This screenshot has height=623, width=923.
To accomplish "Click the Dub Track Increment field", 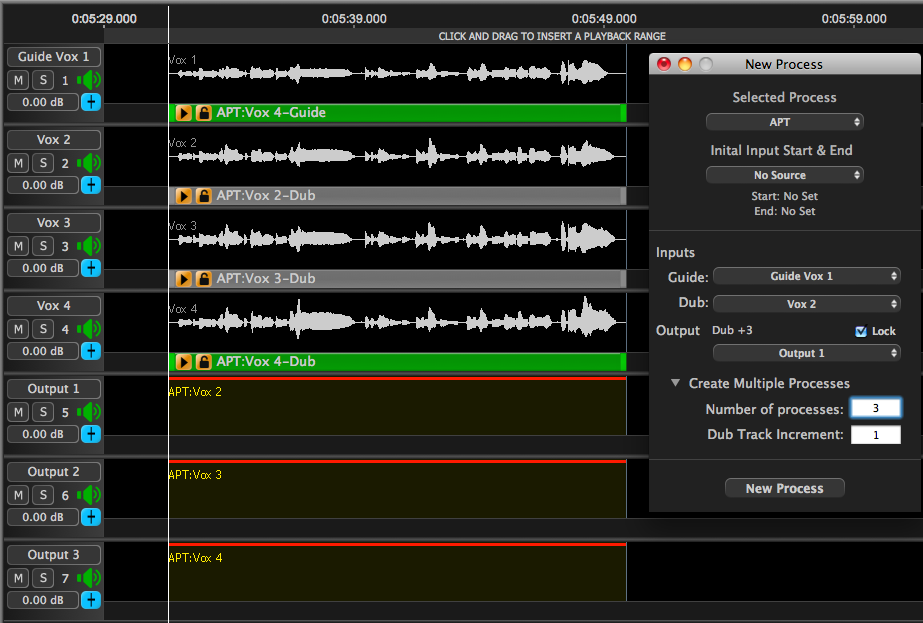I will click(875, 435).
